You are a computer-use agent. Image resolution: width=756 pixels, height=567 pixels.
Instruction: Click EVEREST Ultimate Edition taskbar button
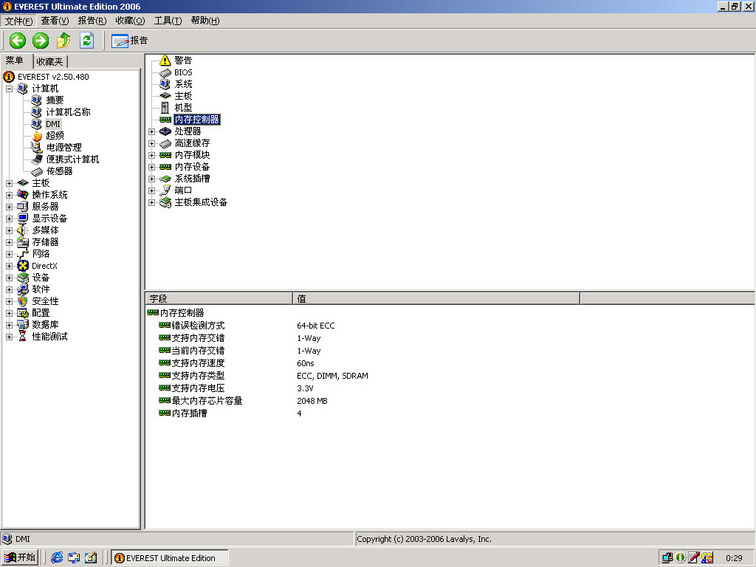click(170, 558)
